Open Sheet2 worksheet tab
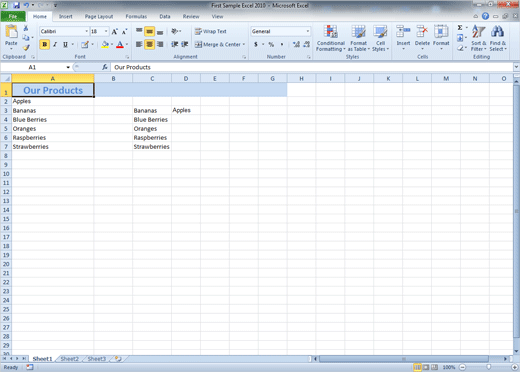 (70, 359)
